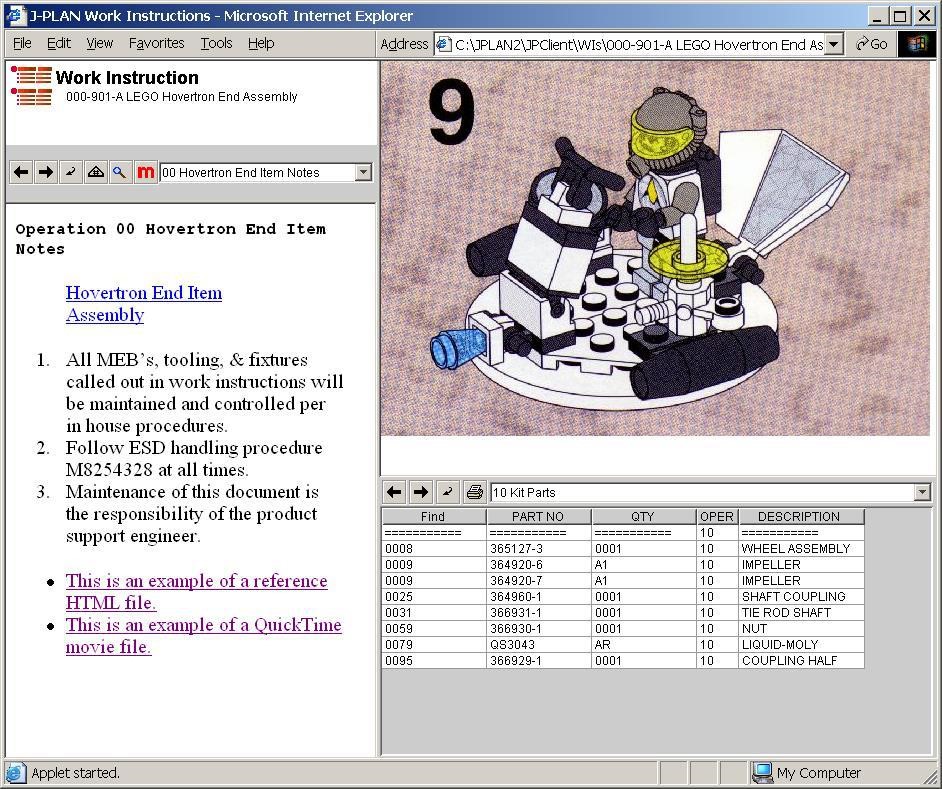Screen dimensions: 942x789
Task: Open the Hovertron End Item Assembly link
Action: coord(144,303)
